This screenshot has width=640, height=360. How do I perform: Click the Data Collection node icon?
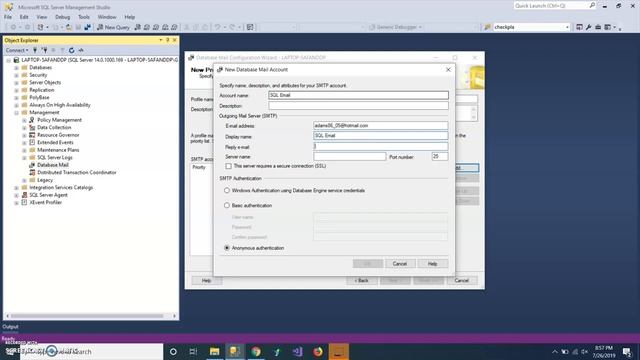[x=32, y=127]
